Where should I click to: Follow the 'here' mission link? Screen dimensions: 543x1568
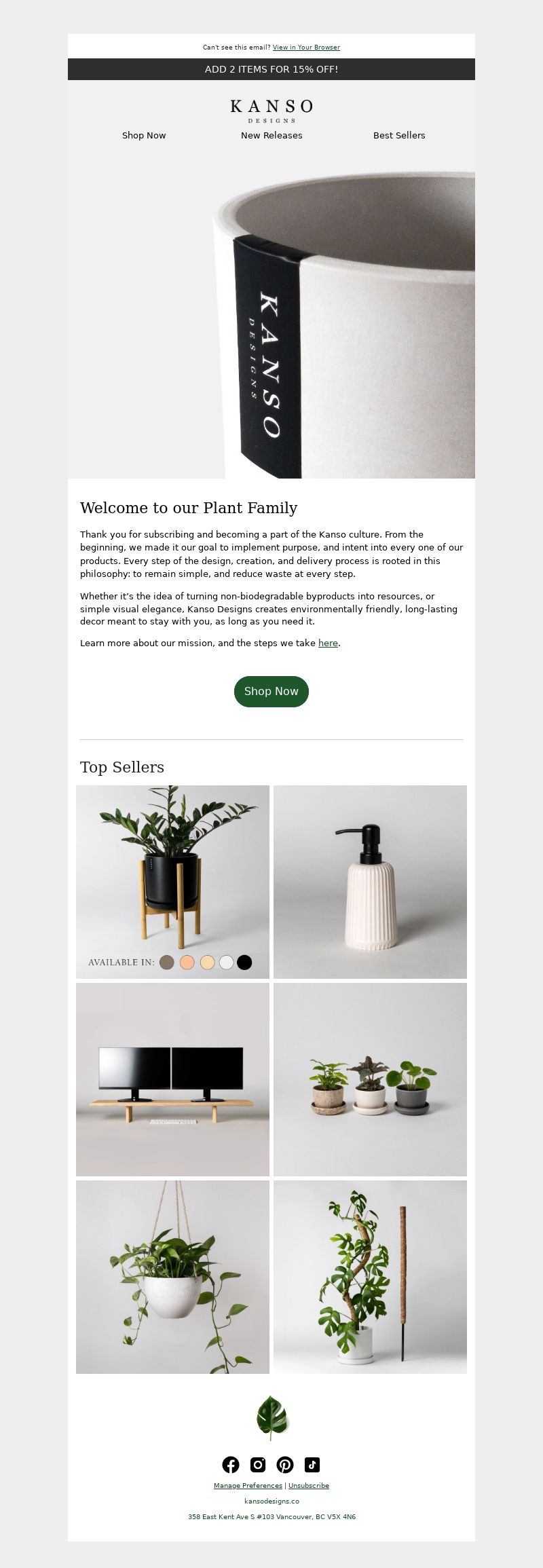328,643
